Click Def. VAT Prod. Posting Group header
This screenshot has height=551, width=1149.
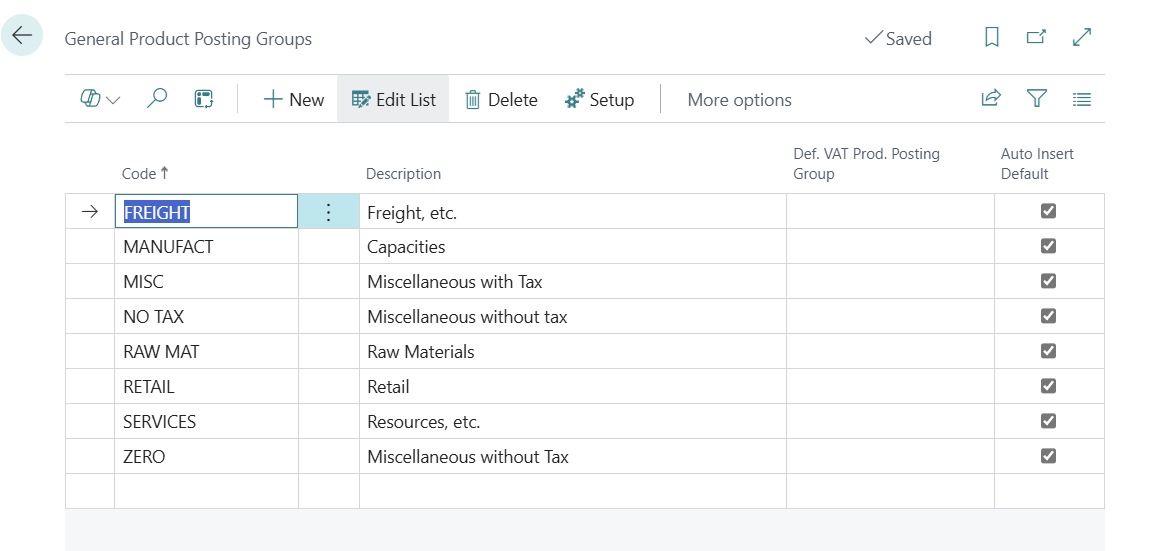[x=866, y=163]
